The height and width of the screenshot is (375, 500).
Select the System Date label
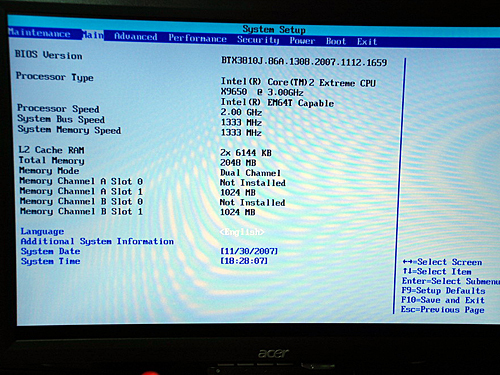pyautogui.click(x=50, y=251)
